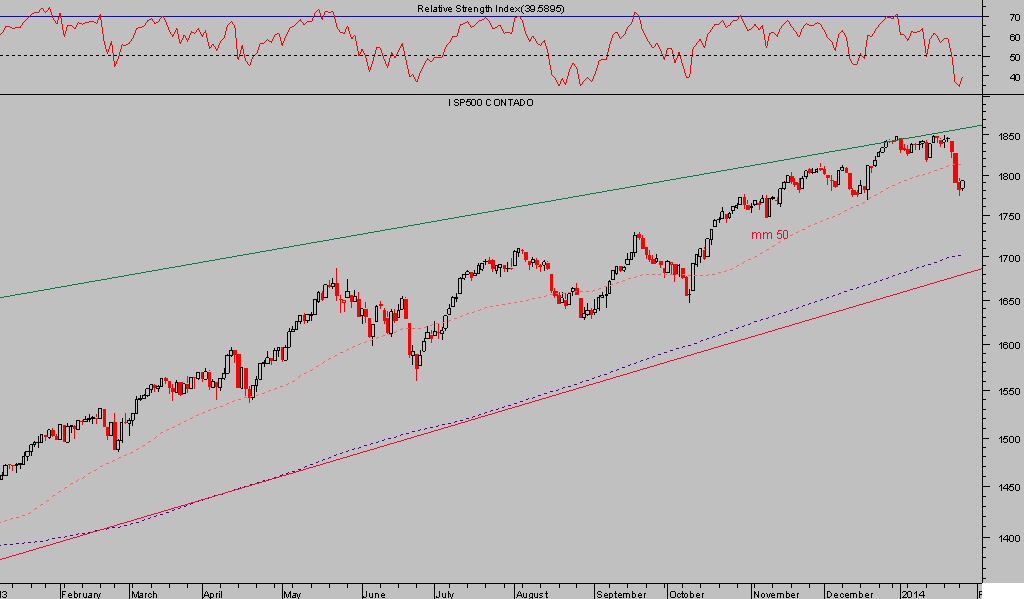Select the November date axis label

point(775,593)
